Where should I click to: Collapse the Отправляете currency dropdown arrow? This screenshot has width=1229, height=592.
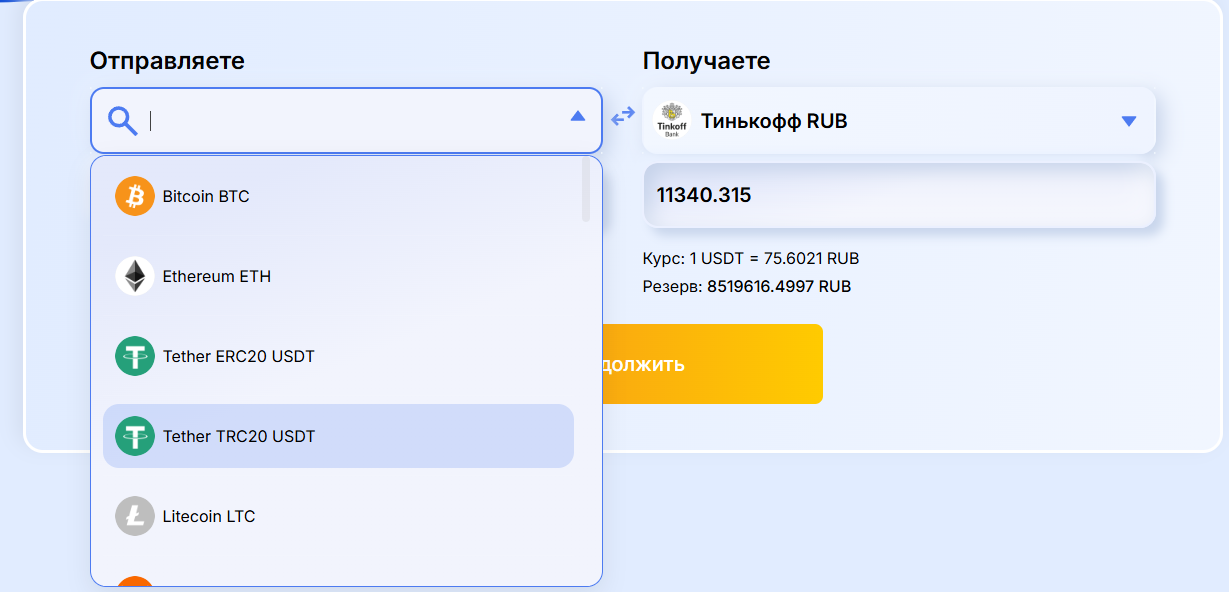[x=577, y=116]
